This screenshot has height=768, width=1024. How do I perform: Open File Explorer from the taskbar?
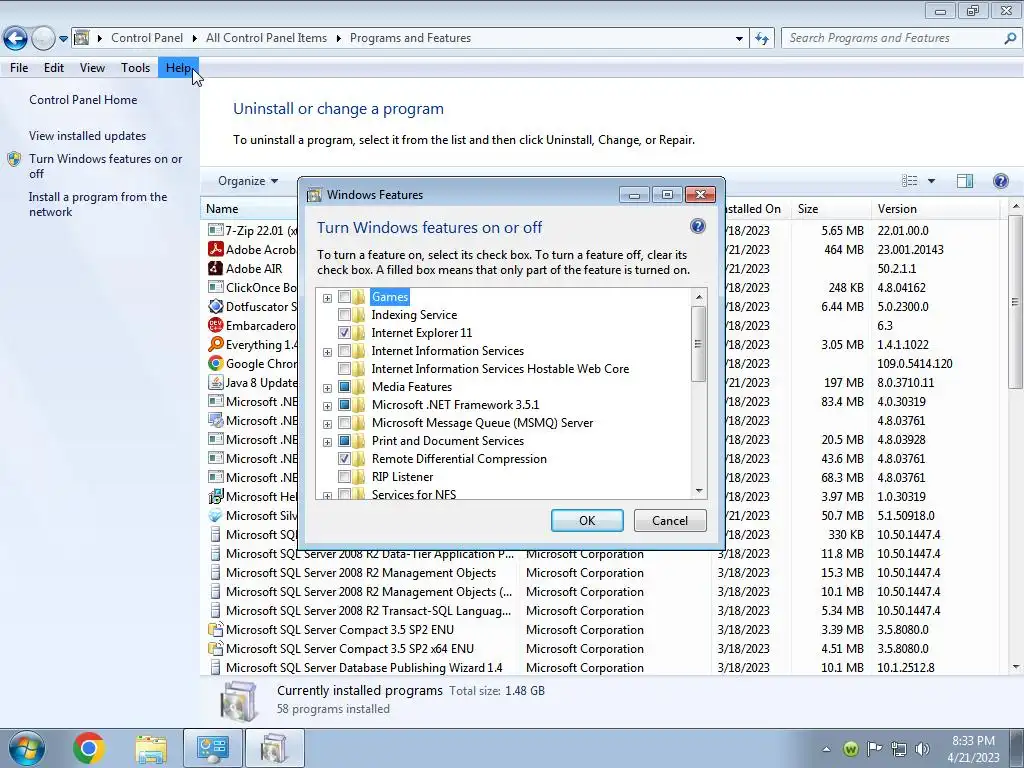click(x=151, y=748)
